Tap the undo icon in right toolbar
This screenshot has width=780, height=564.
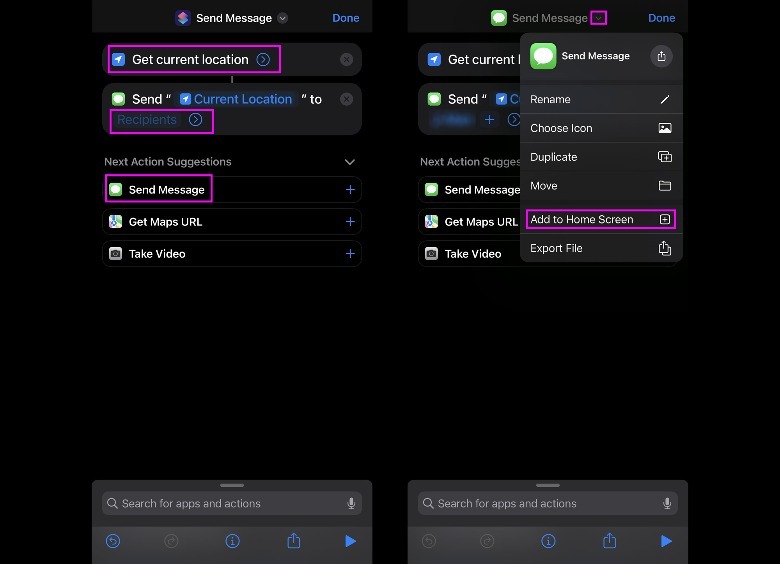click(x=429, y=541)
